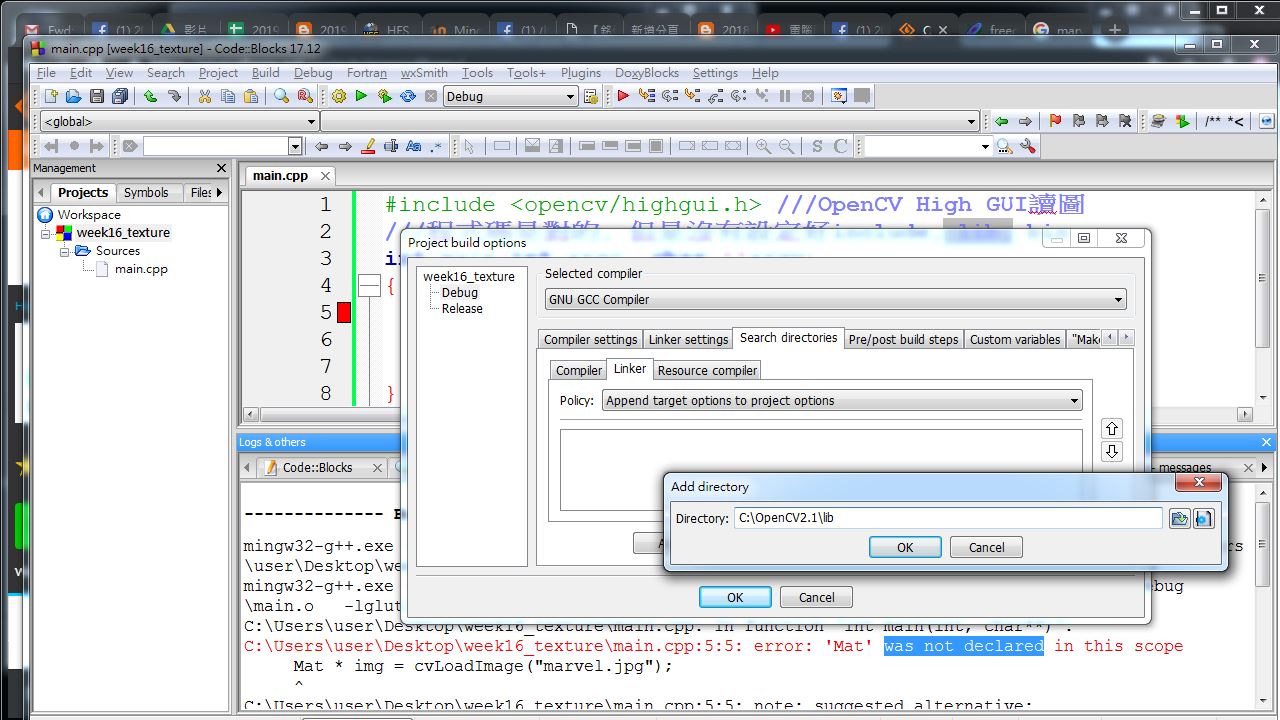Click Cancel in Project build options
1280x720 pixels.
click(x=816, y=597)
